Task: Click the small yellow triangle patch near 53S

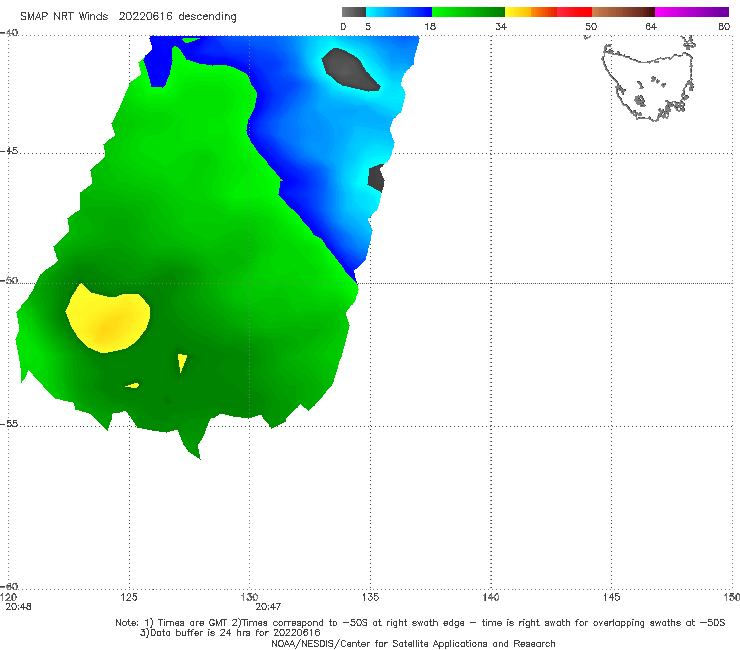Action: pyautogui.click(x=182, y=363)
